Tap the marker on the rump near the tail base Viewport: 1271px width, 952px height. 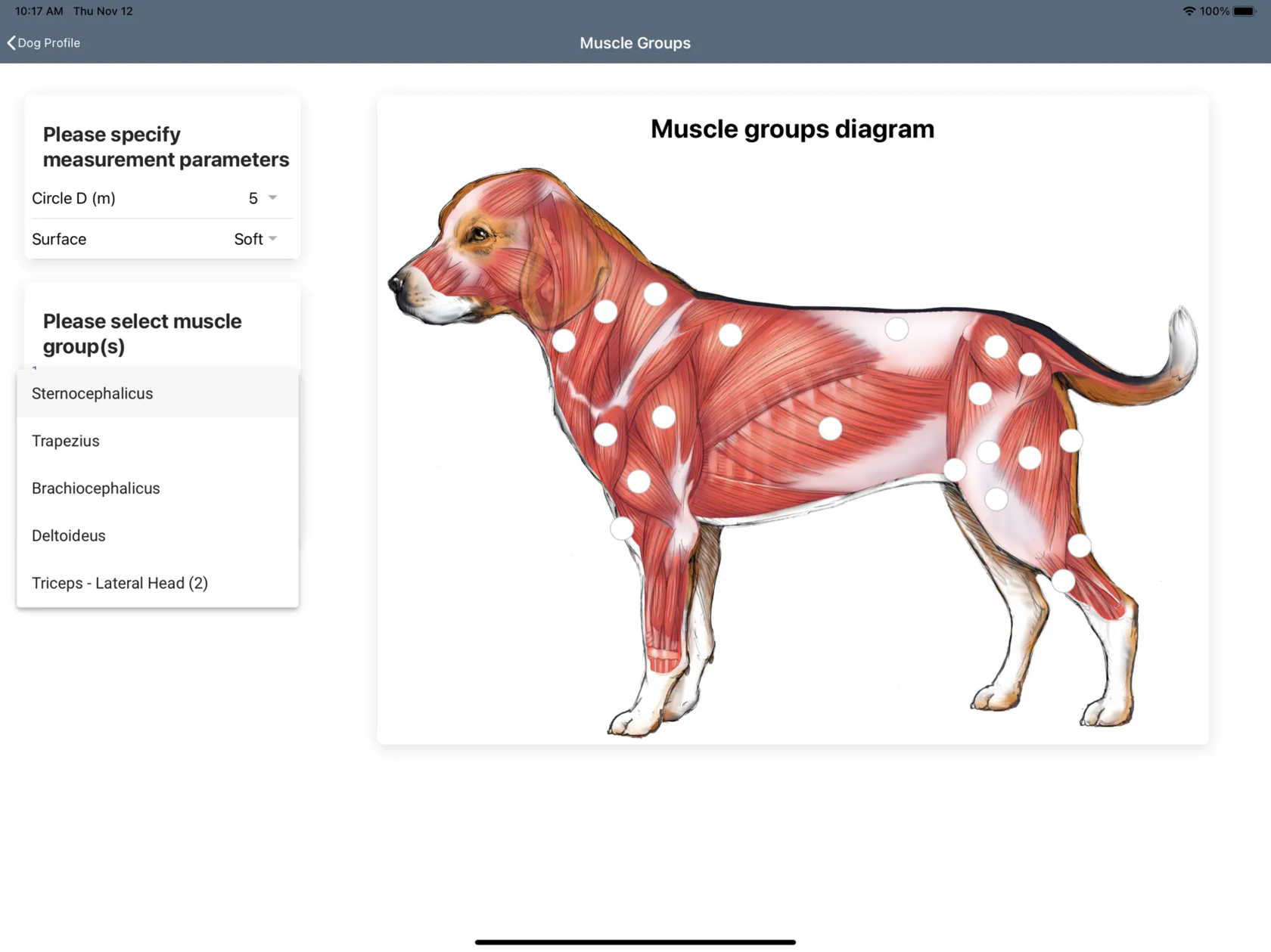[x=1030, y=364]
